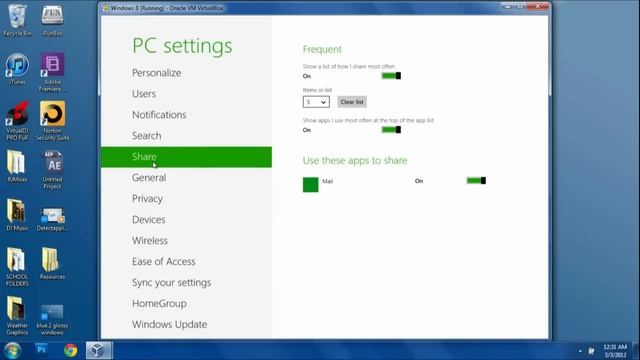Click the 'Frequent' heading text

pyautogui.click(x=322, y=49)
